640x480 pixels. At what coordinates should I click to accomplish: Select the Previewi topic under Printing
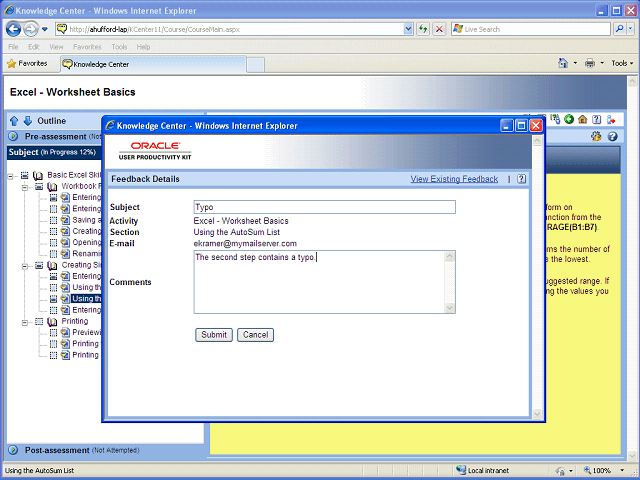87,332
